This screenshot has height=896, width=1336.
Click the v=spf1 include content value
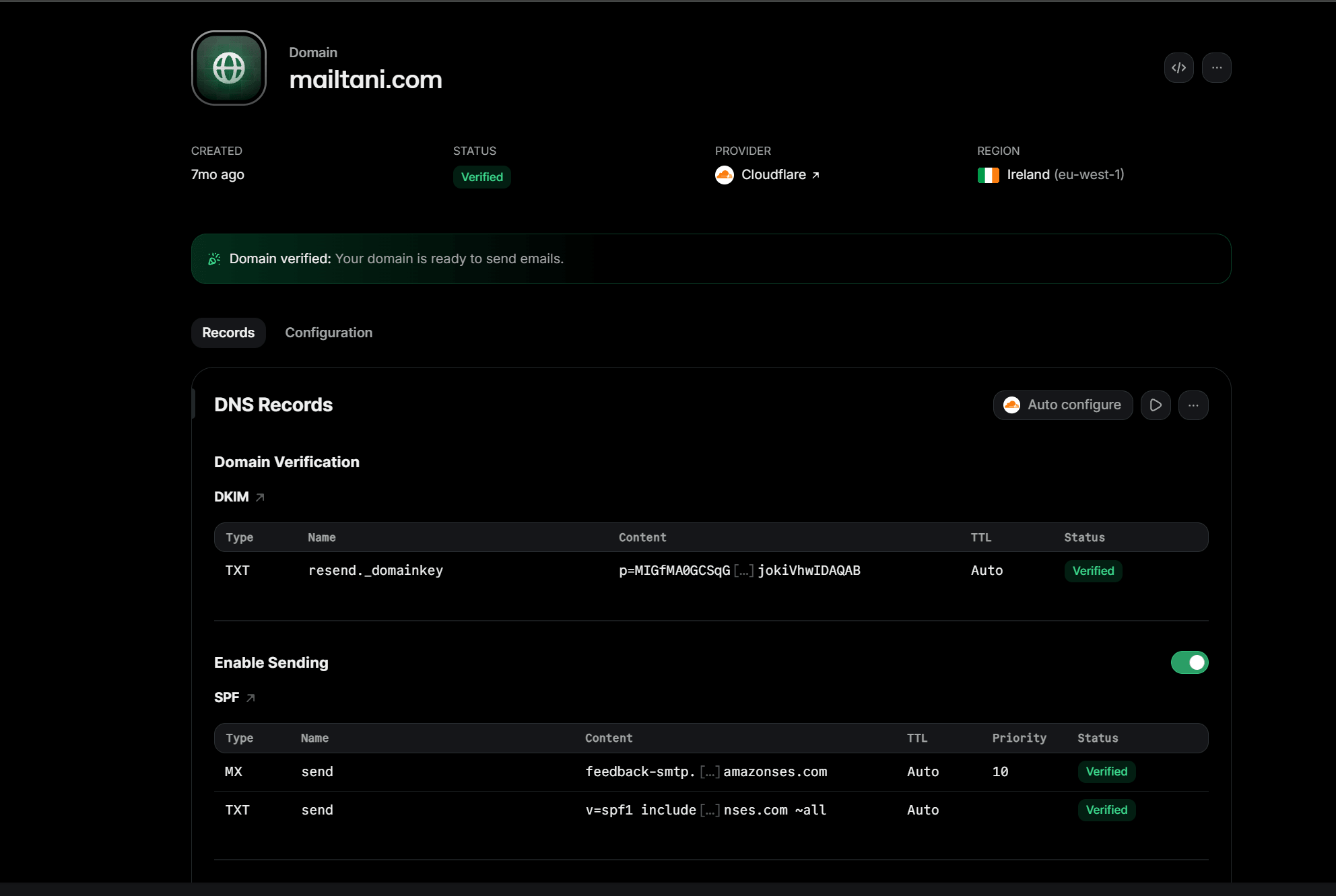coord(706,811)
